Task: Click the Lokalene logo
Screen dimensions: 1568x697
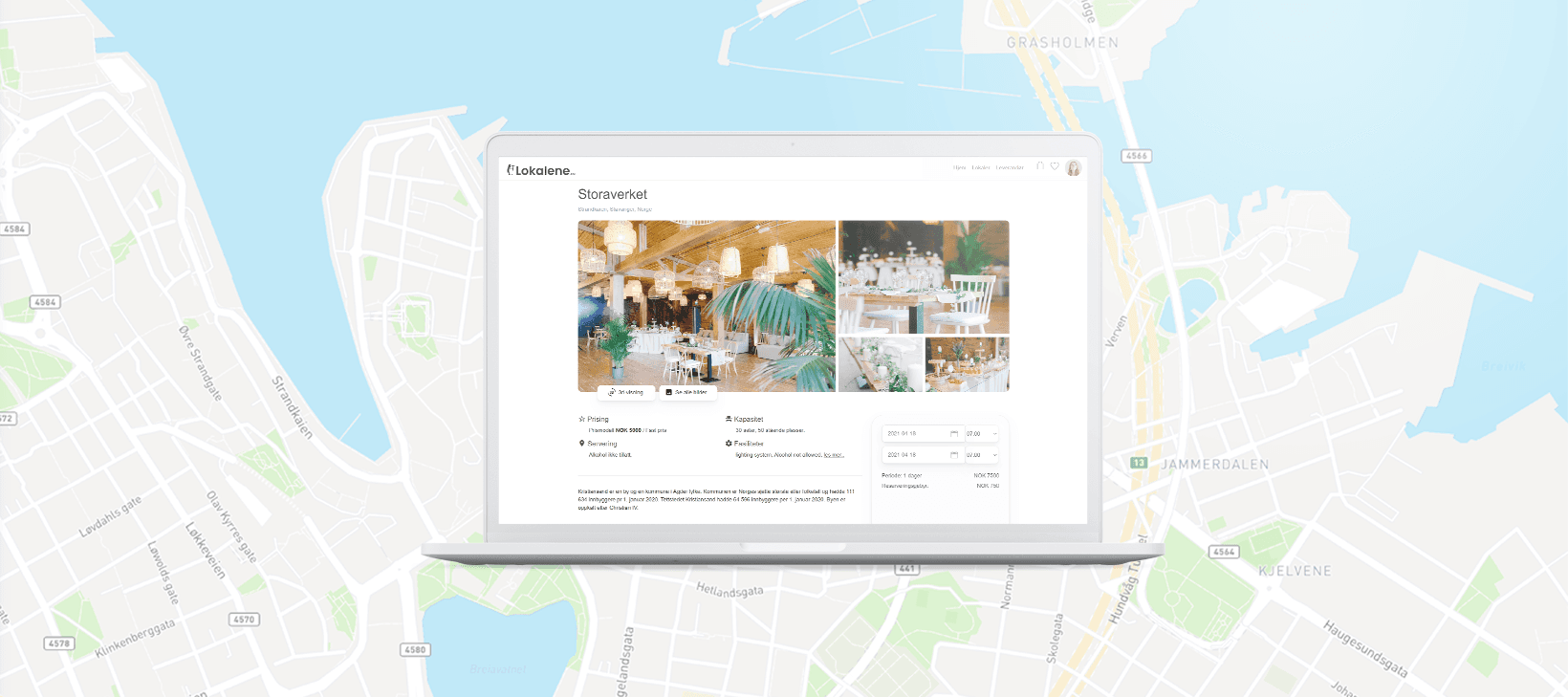Action: (541, 170)
